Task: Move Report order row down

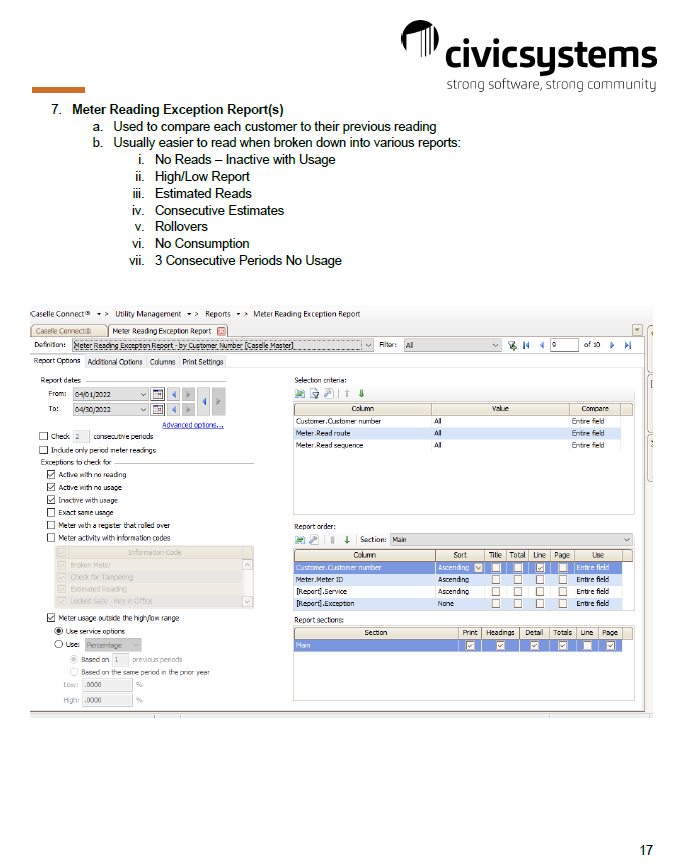Action: click(347, 540)
